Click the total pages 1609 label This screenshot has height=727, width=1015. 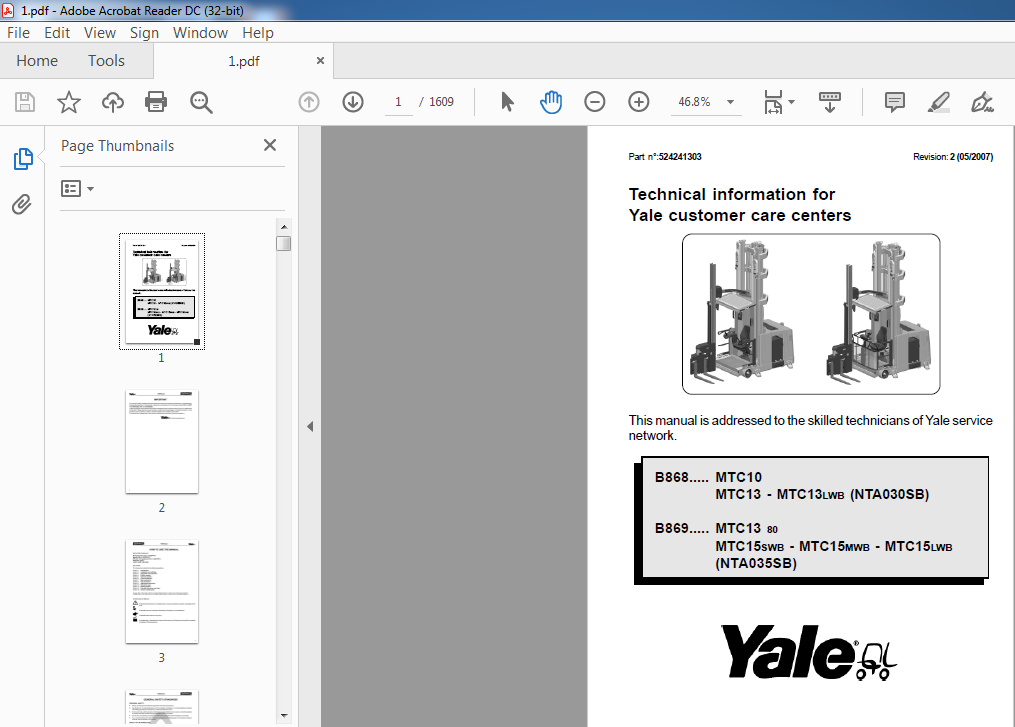coord(441,102)
